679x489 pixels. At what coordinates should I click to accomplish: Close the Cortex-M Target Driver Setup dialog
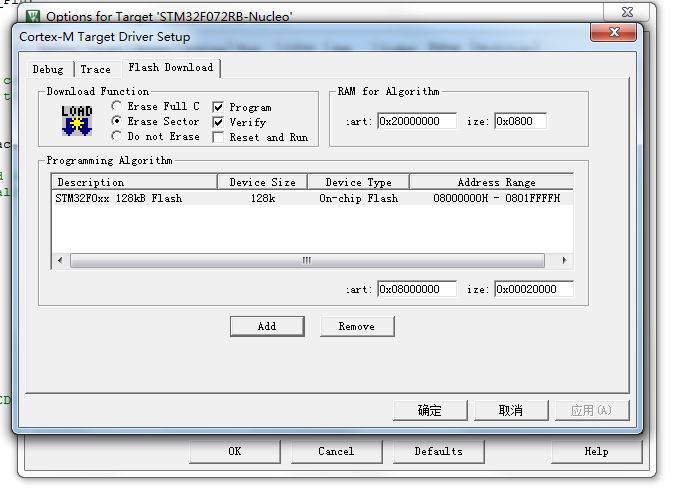614,32
